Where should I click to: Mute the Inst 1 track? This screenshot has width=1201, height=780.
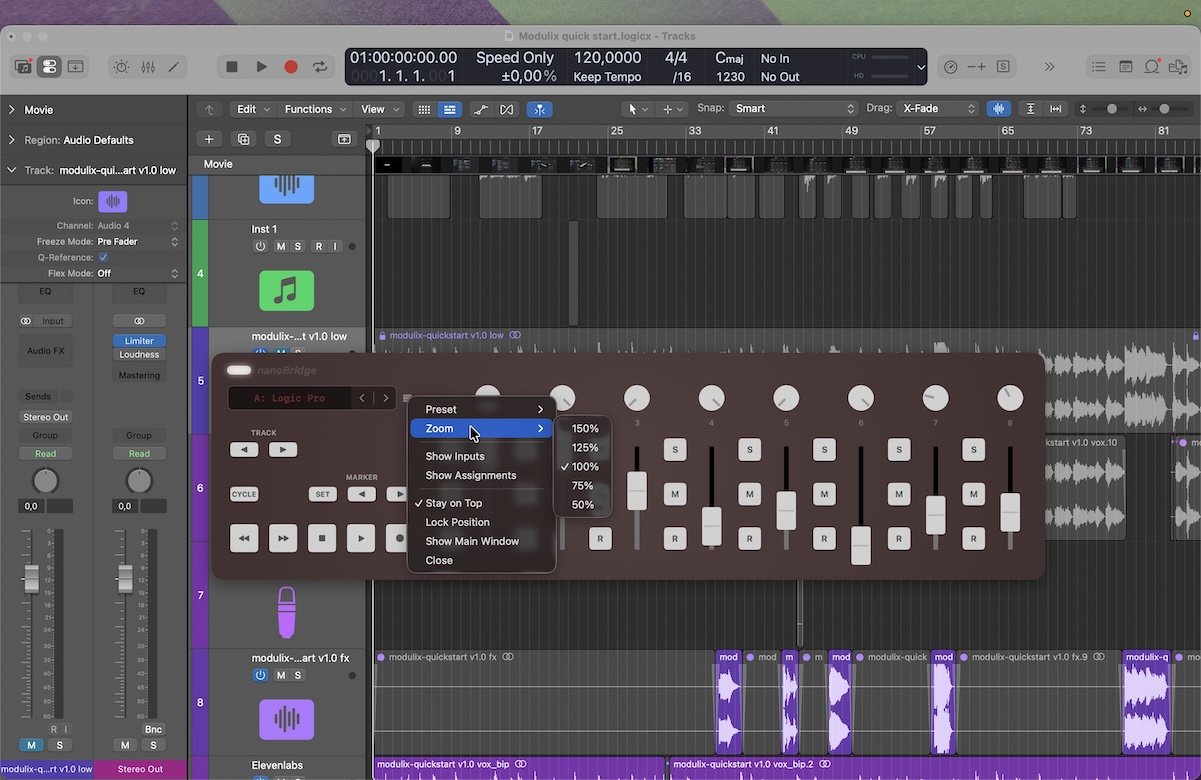(x=281, y=246)
